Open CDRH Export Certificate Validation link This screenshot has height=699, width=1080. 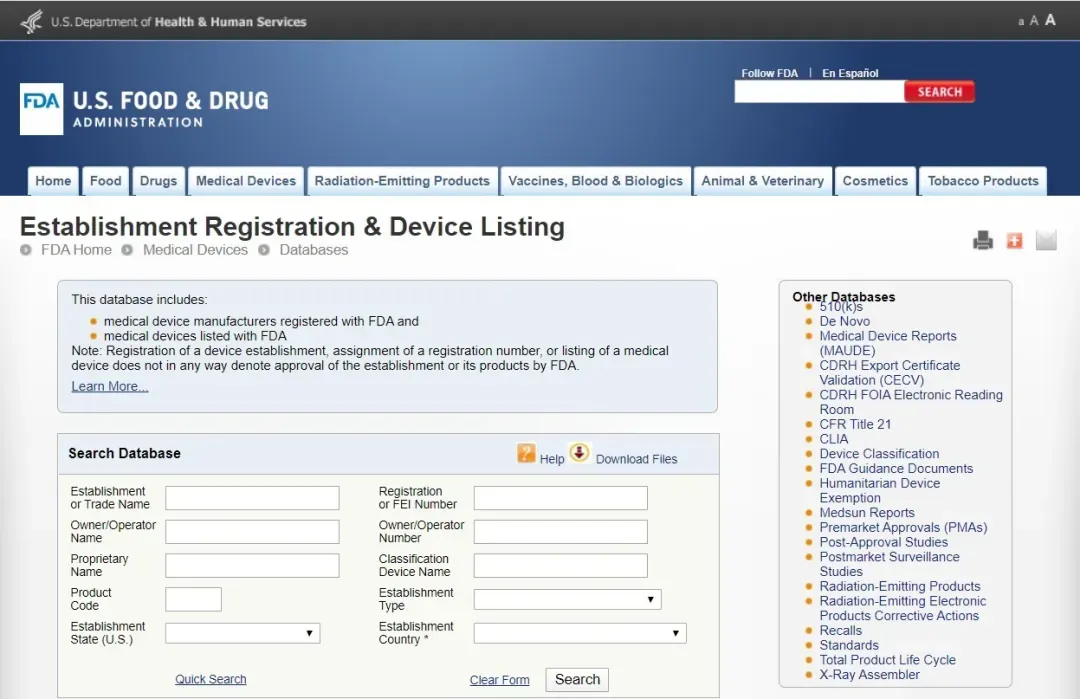pos(890,373)
